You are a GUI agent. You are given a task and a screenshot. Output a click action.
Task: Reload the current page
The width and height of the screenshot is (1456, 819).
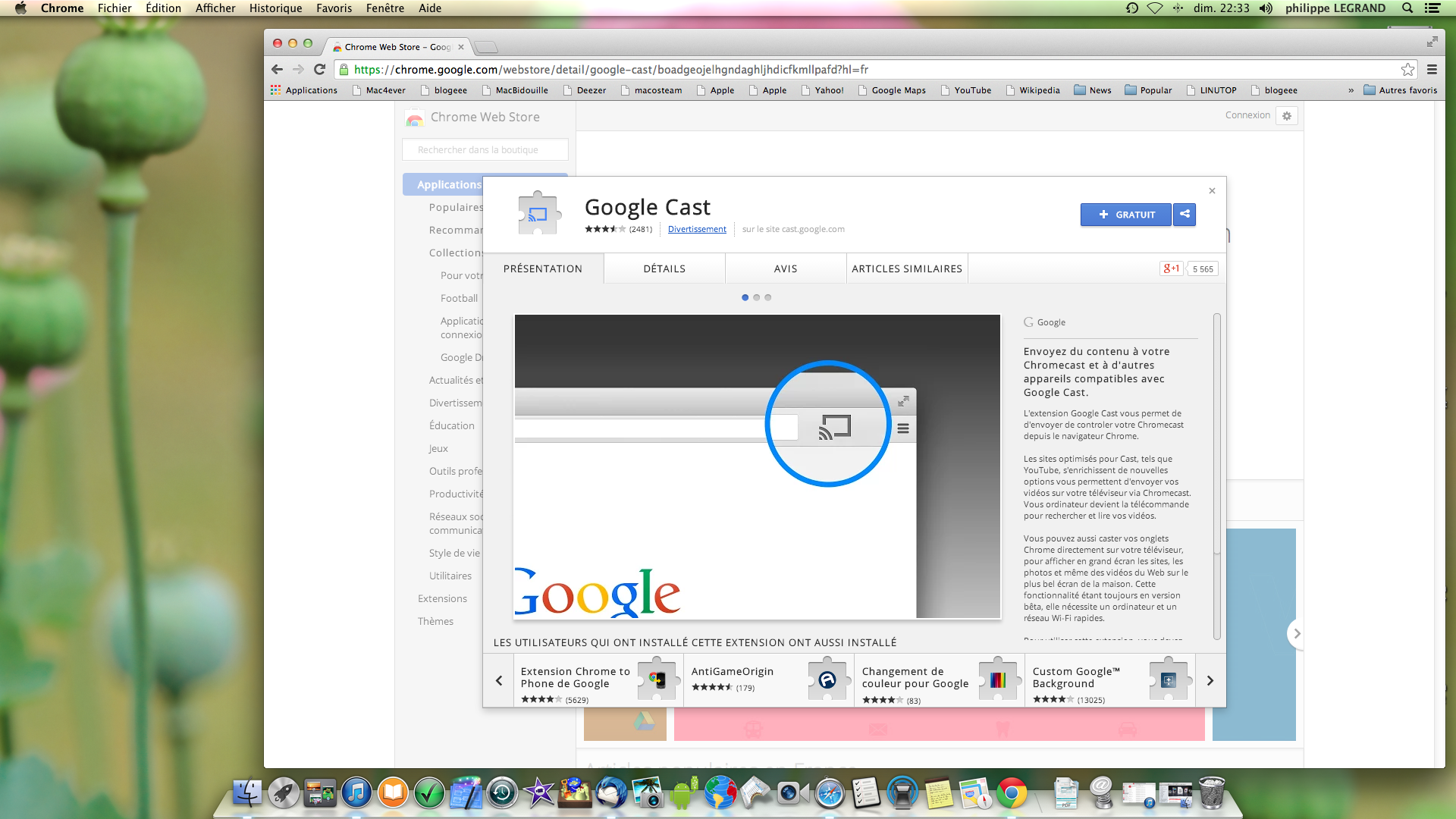pos(319,70)
